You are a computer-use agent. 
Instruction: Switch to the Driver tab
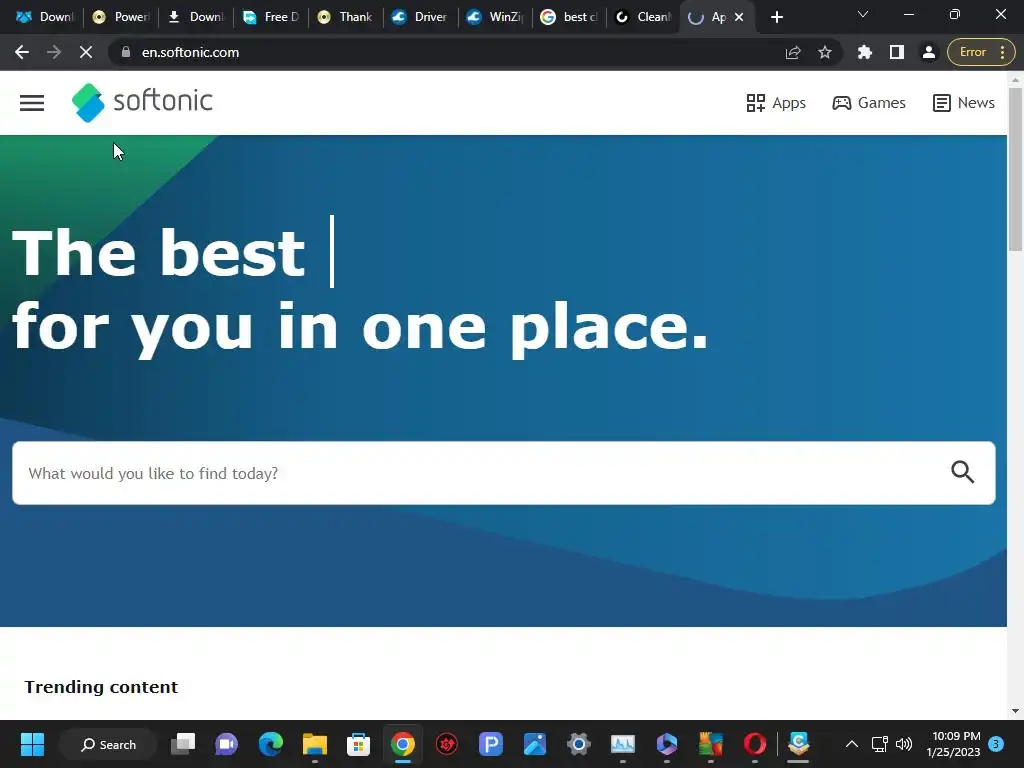[420, 18]
